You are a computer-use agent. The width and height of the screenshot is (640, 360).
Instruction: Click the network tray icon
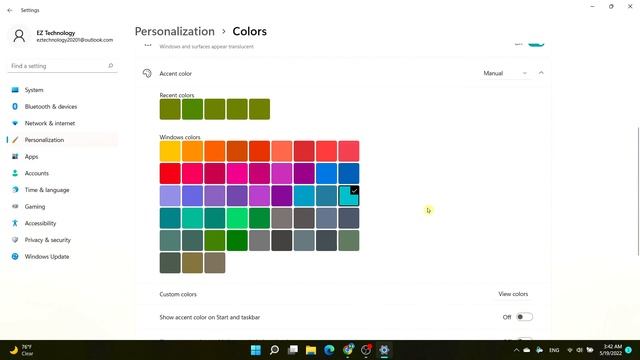tap(570, 350)
